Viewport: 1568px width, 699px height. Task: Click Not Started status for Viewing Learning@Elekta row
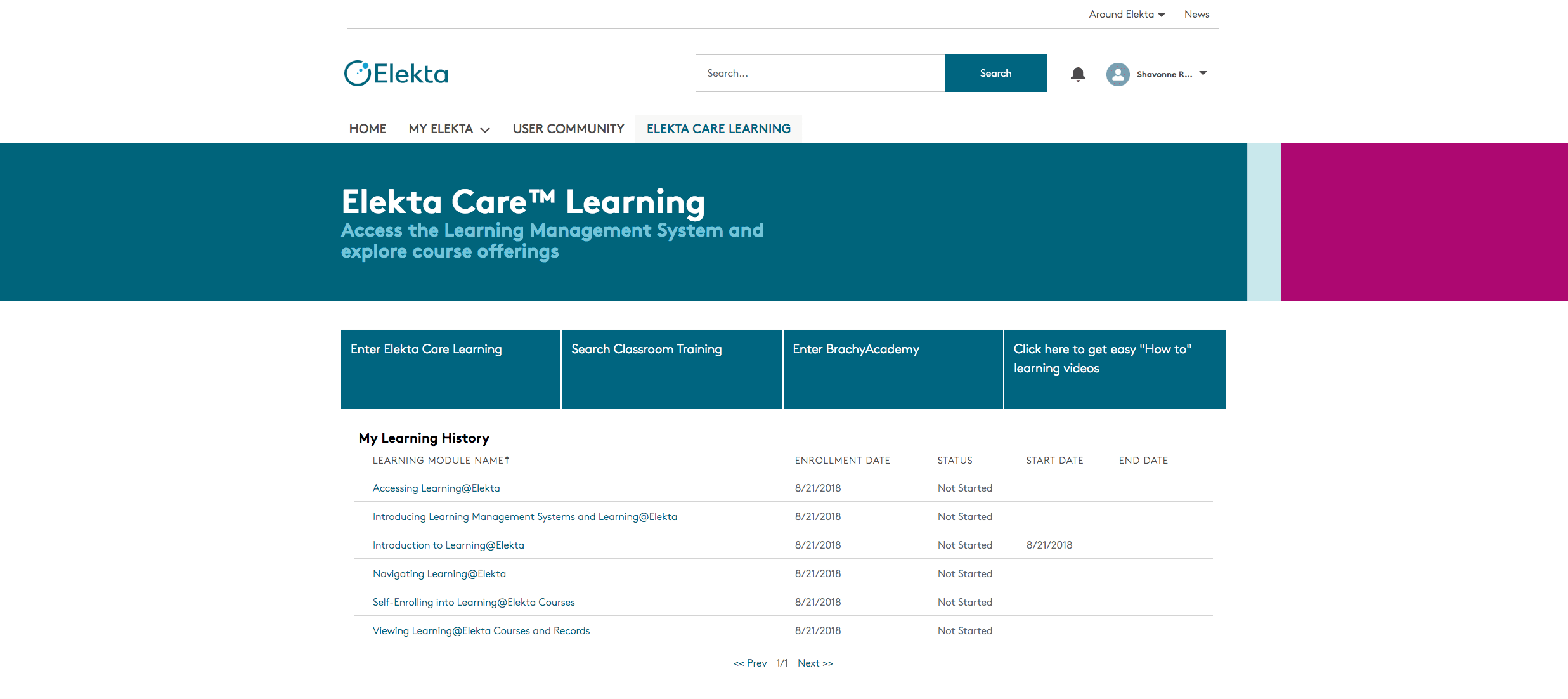[965, 630]
